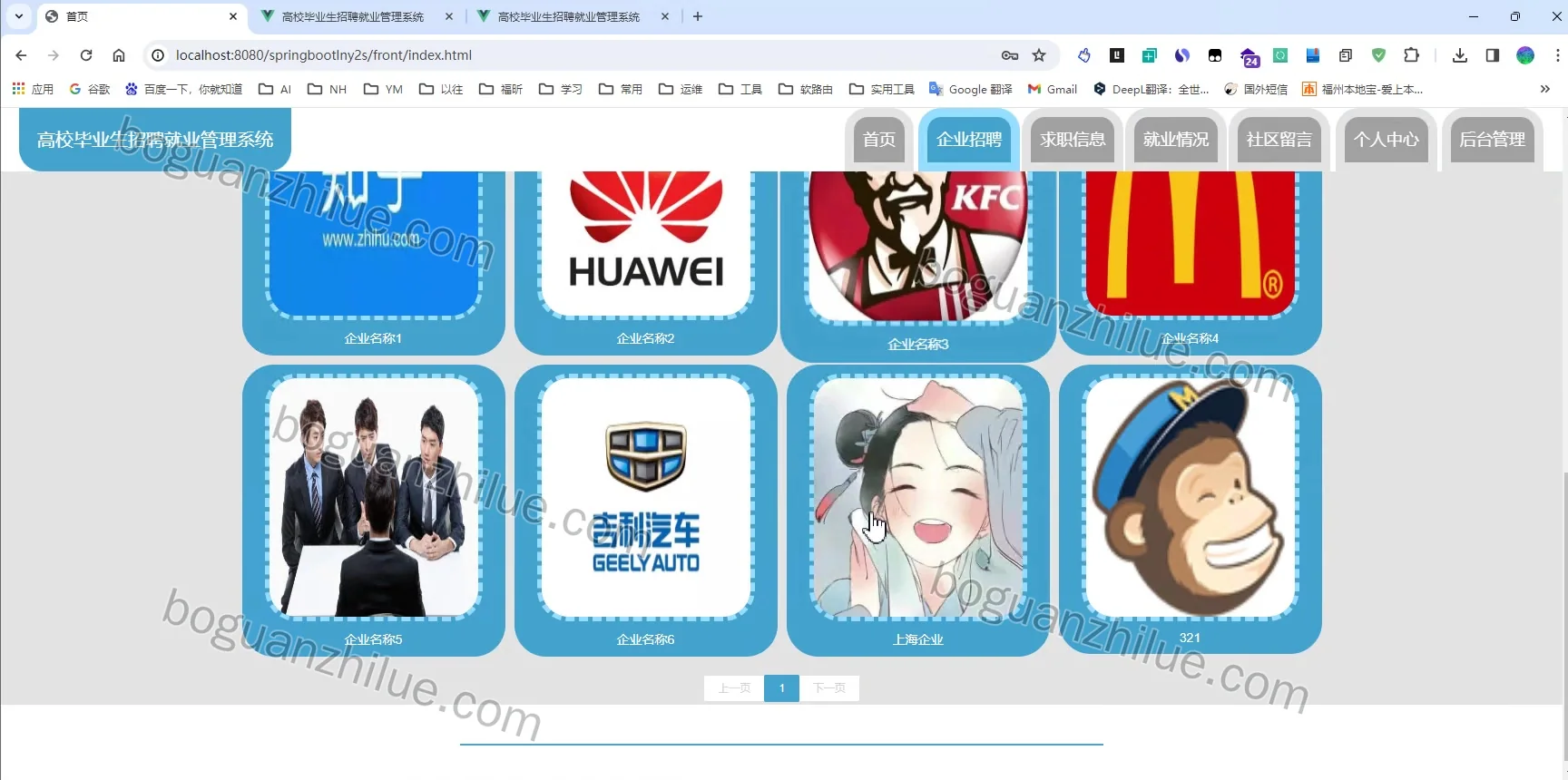Image resolution: width=1568 pixels, height=780 pixels.
Task: Open the 软路由 bookmarks folder
Action: pos(806,89)
